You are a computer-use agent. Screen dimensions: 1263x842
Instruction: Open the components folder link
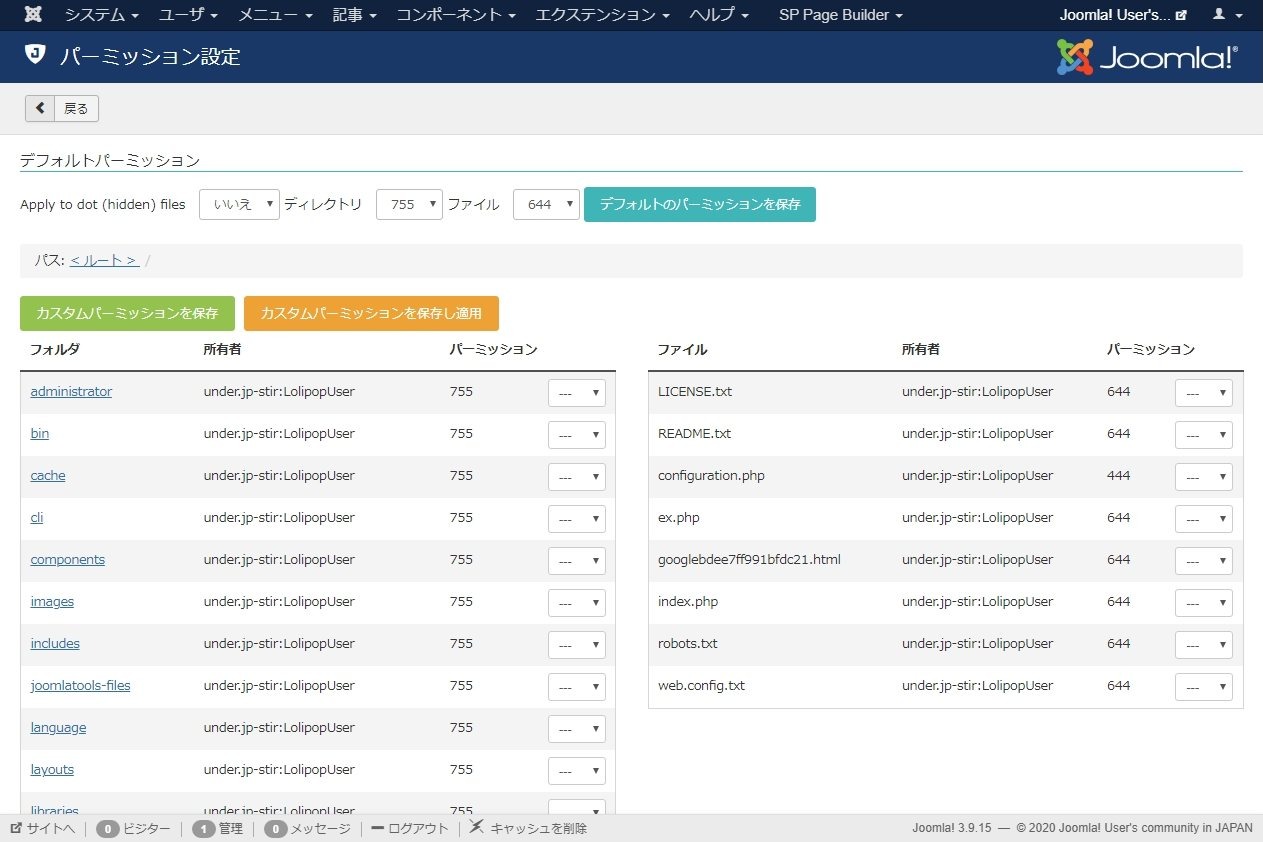click(x=67, y=560)
